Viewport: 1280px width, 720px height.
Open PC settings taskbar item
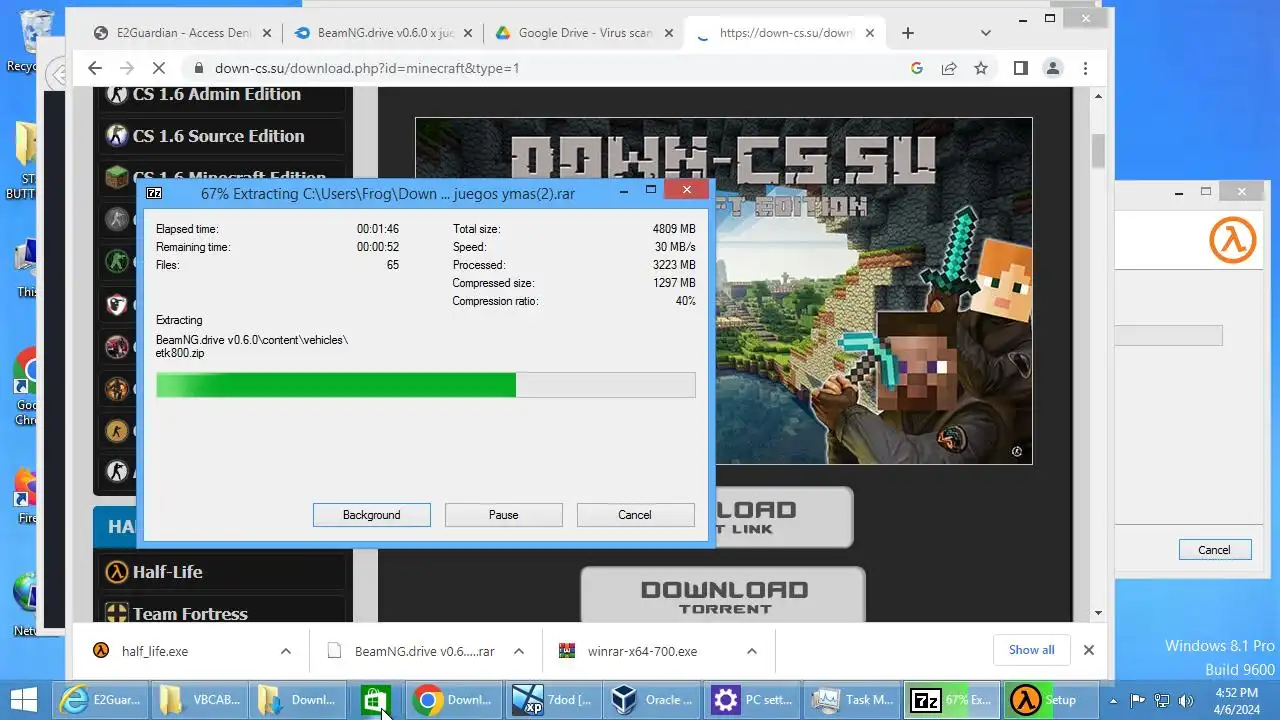[752, 700]
